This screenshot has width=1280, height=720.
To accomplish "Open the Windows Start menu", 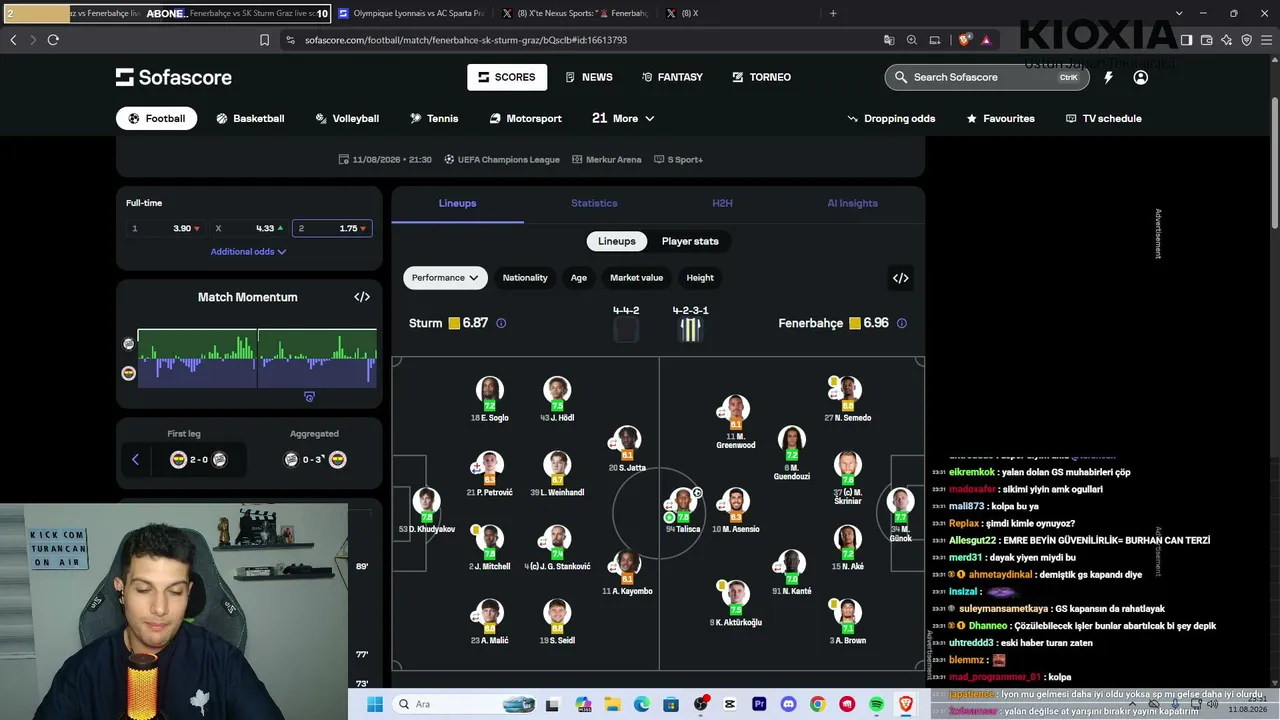I will coord(375,705).
